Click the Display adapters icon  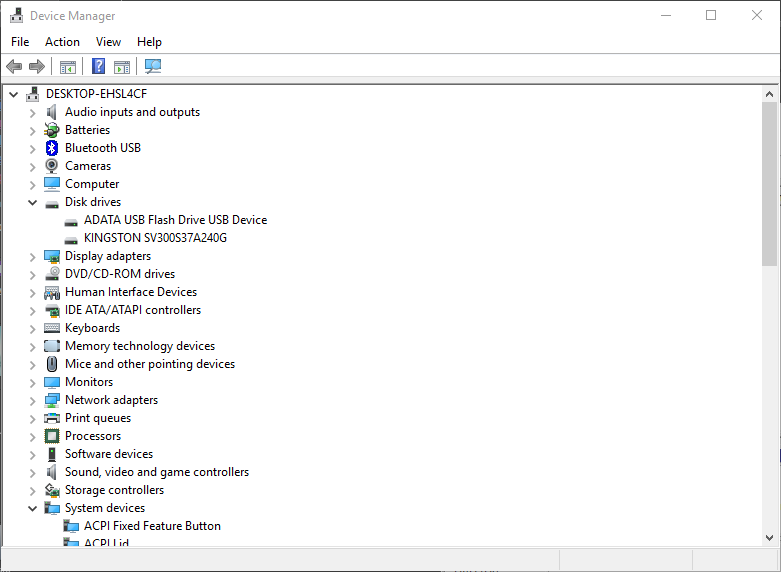(x=52, y=256)
